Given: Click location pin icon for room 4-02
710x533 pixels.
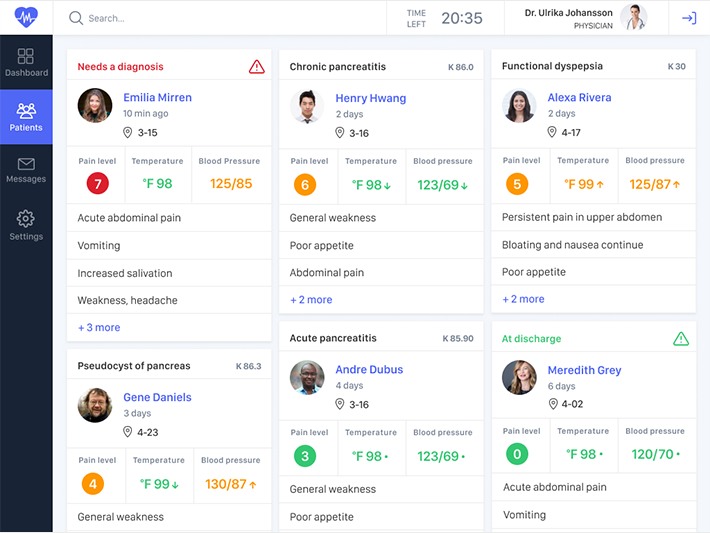Looking at the screenshot, I should 553,403.
